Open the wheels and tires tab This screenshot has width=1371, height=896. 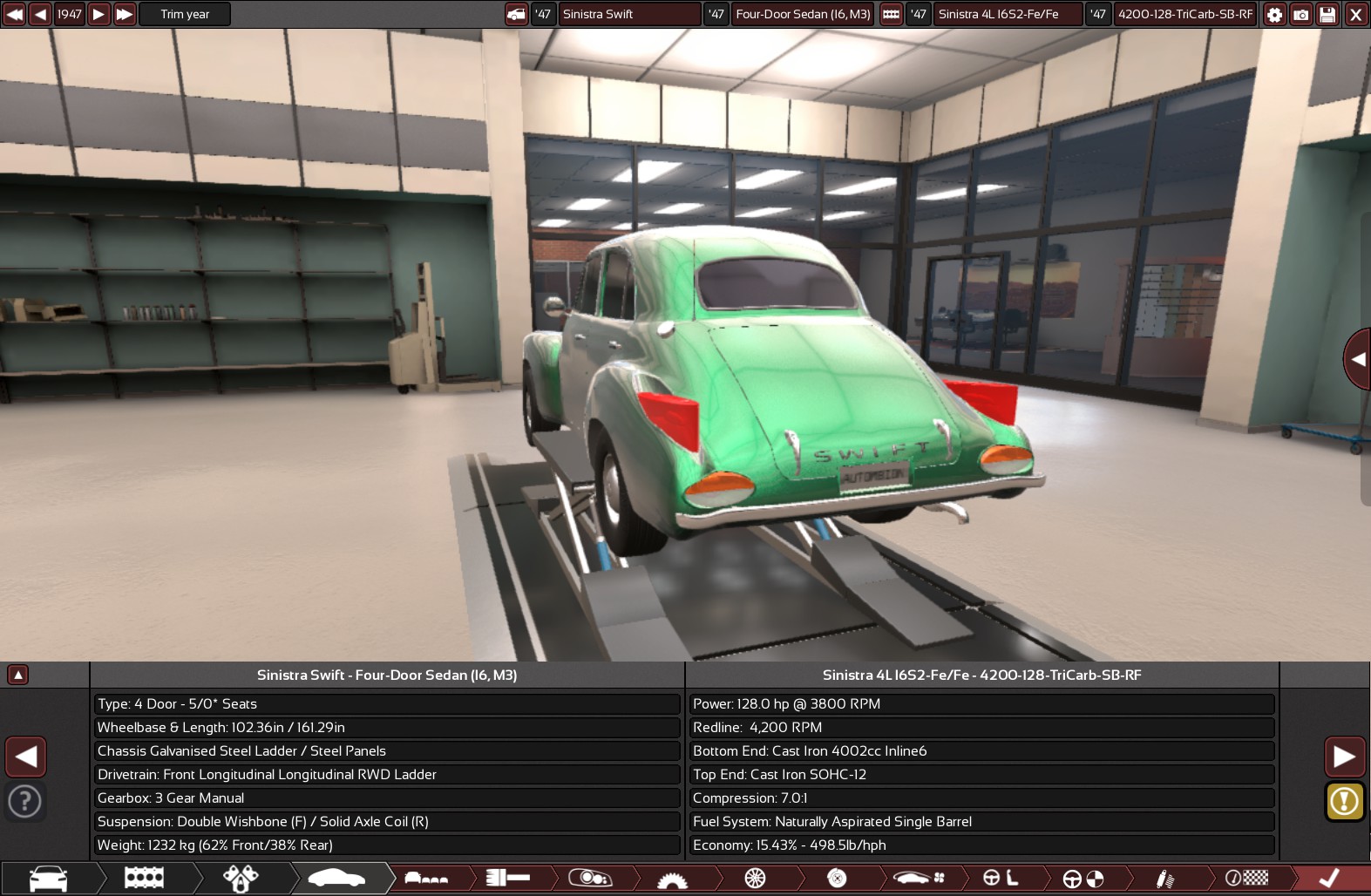click(x=755, y=878)
